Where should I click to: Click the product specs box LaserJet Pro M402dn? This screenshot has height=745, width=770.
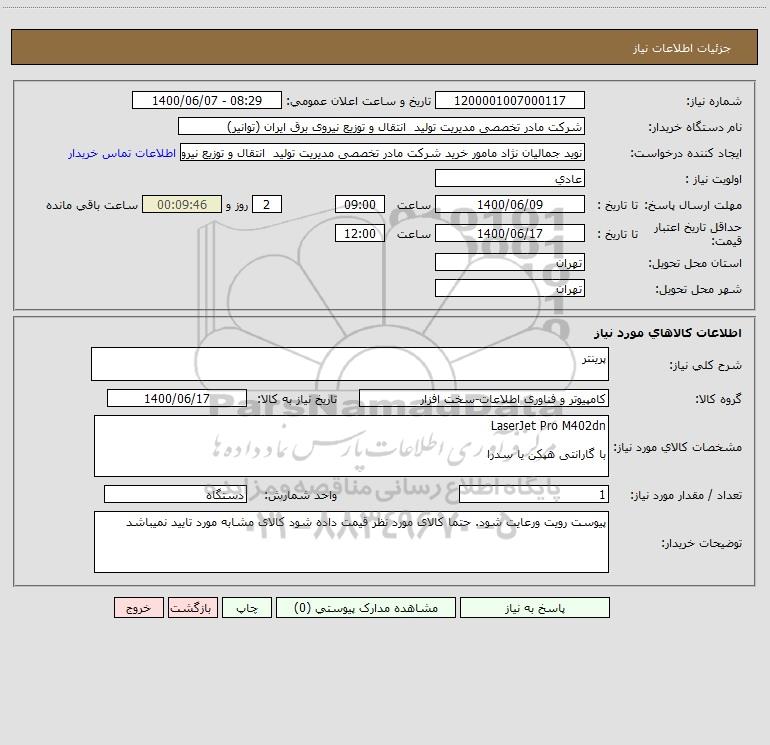pos(351,446)
